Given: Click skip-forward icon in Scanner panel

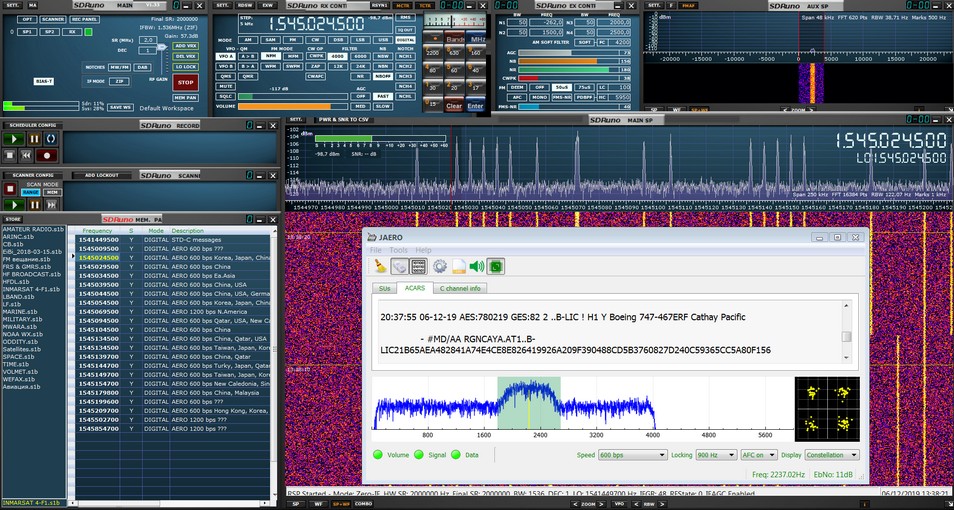Looking at the screenshot, I should coord(52,205).
